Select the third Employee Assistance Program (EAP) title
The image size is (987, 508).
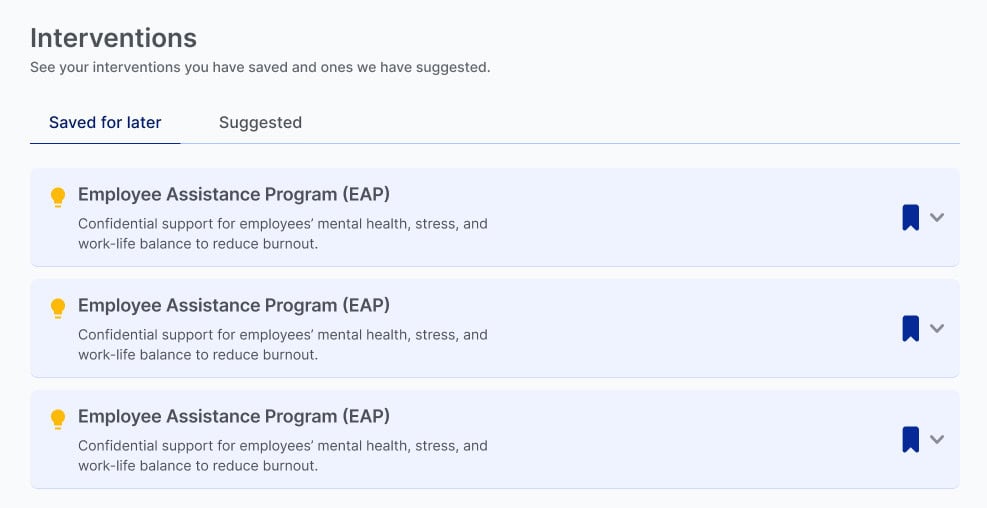[234, 416]
